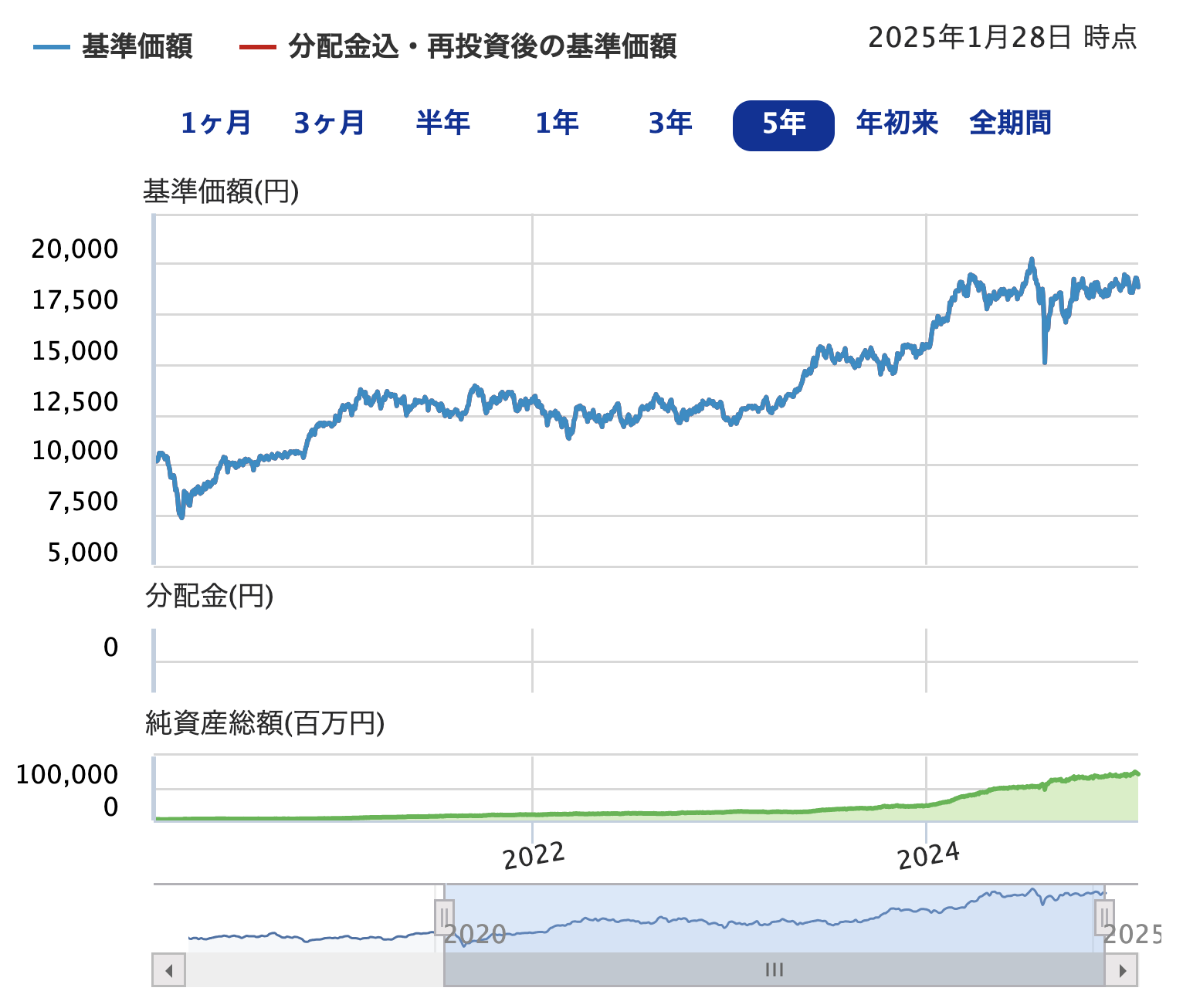Select the 1ヶ月 period tab

tap(215, 123)
